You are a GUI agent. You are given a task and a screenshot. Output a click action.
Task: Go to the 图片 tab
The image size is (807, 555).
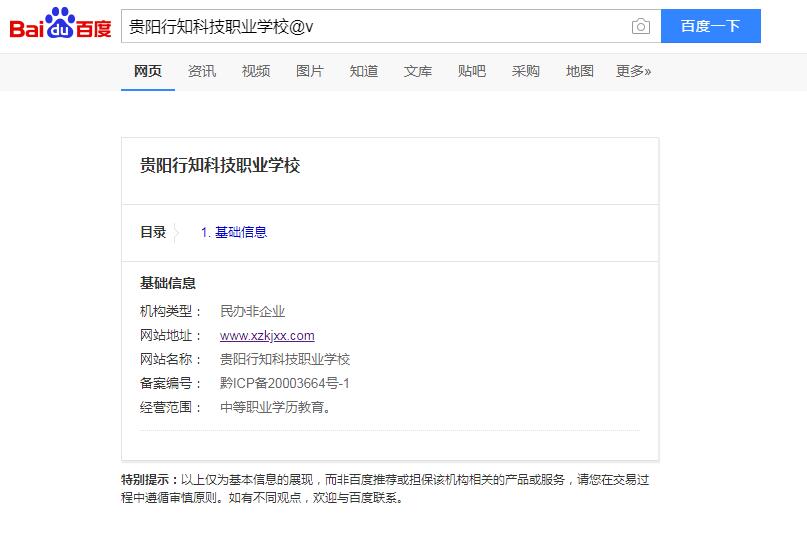(x=310, y=71)
